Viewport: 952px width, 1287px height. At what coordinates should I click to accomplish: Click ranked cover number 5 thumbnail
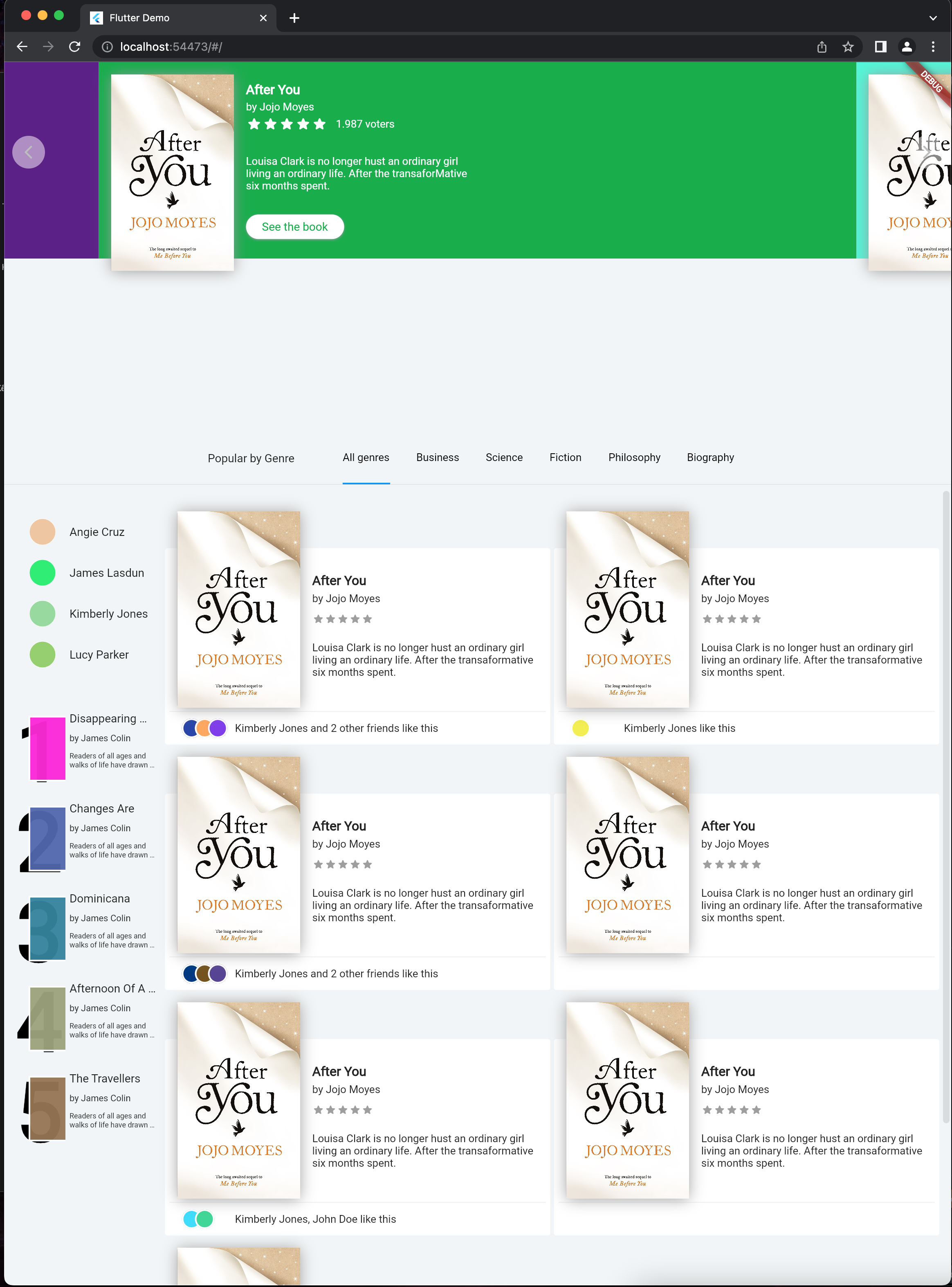pos(47,1108)
